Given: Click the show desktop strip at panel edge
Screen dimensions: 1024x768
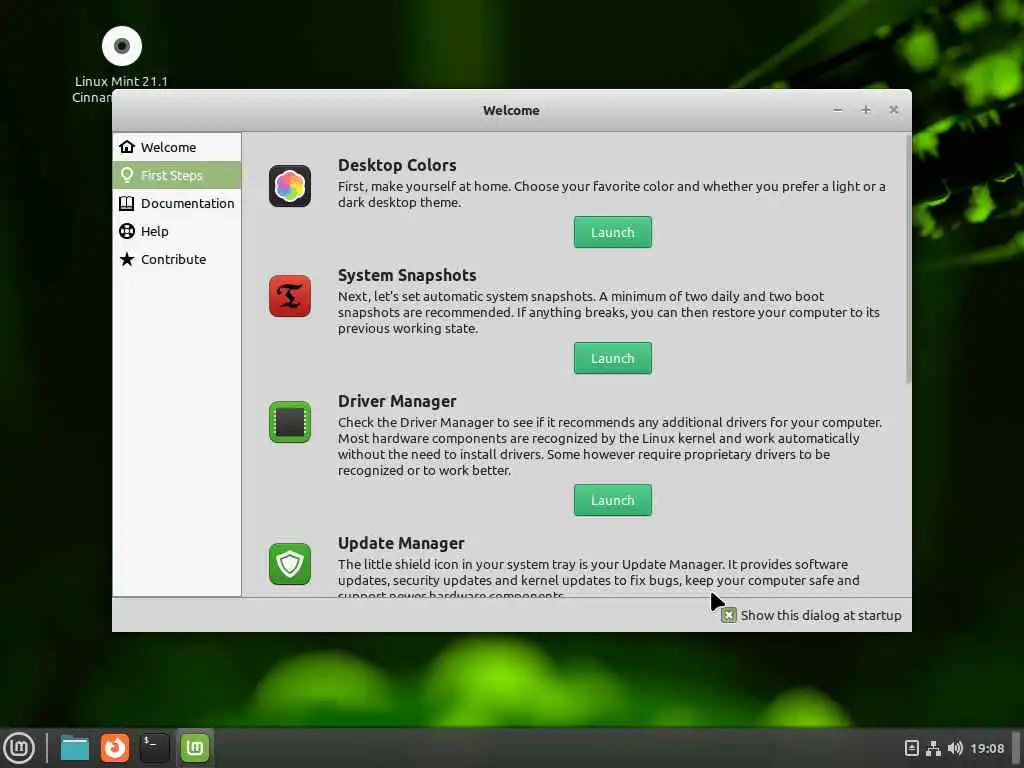Looking at the screenshot, I should click(x=1017, y=748).
